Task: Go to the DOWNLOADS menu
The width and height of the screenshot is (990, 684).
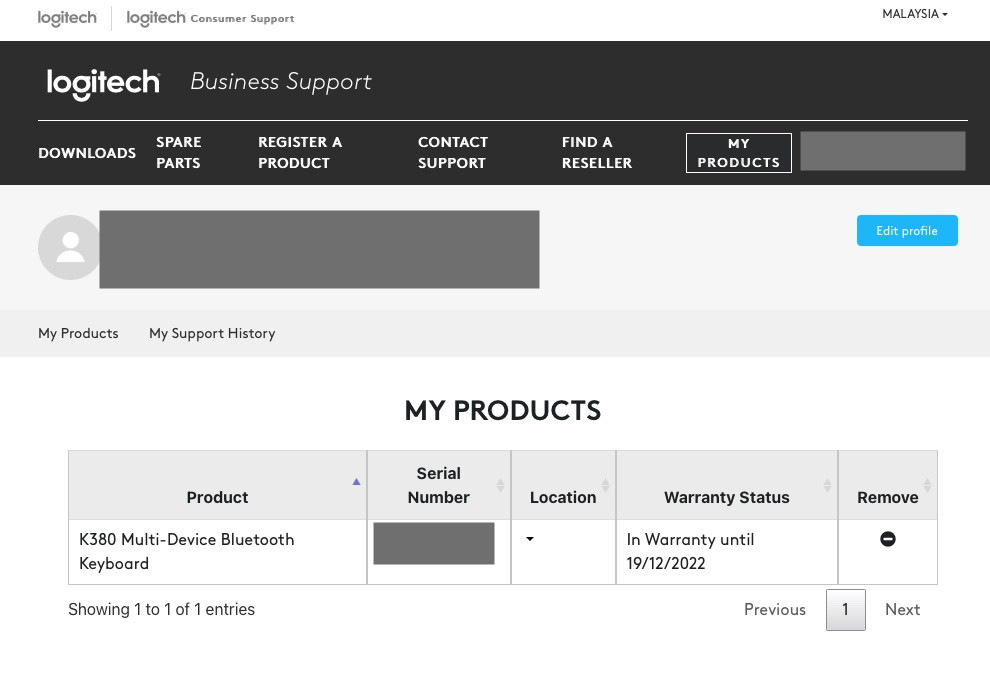Action: pos(87,153)
